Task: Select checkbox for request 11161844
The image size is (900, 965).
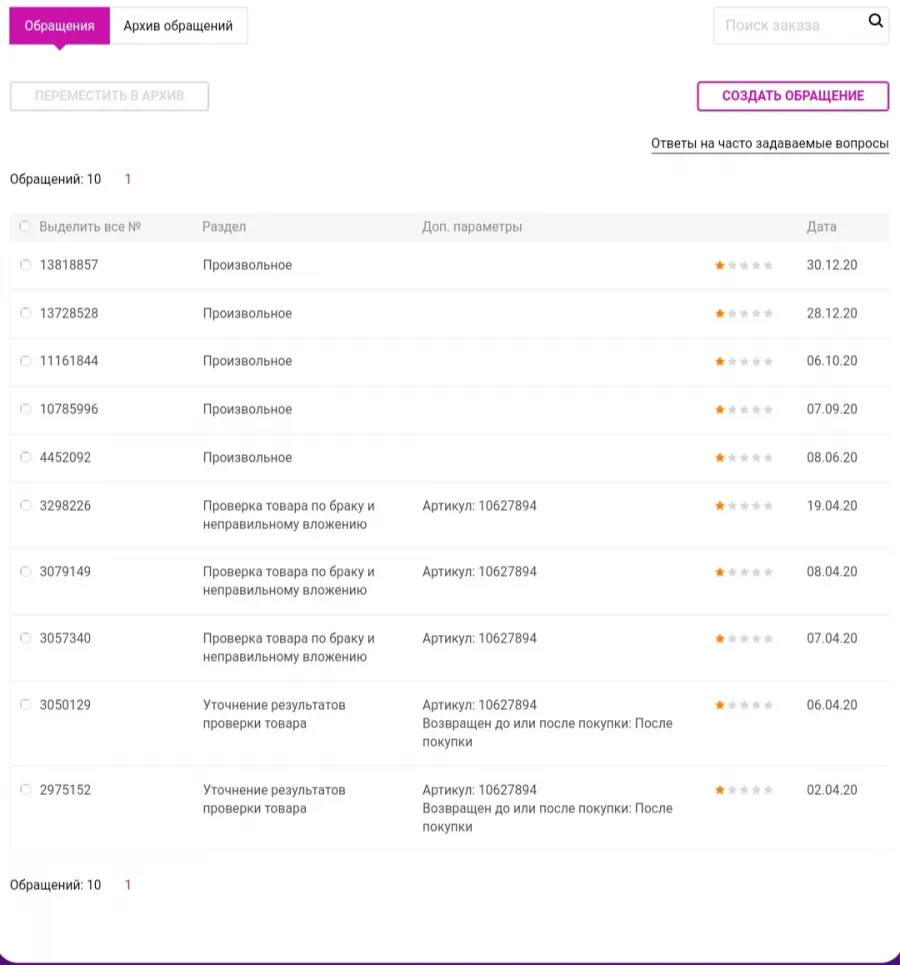Action: point(25,361)
